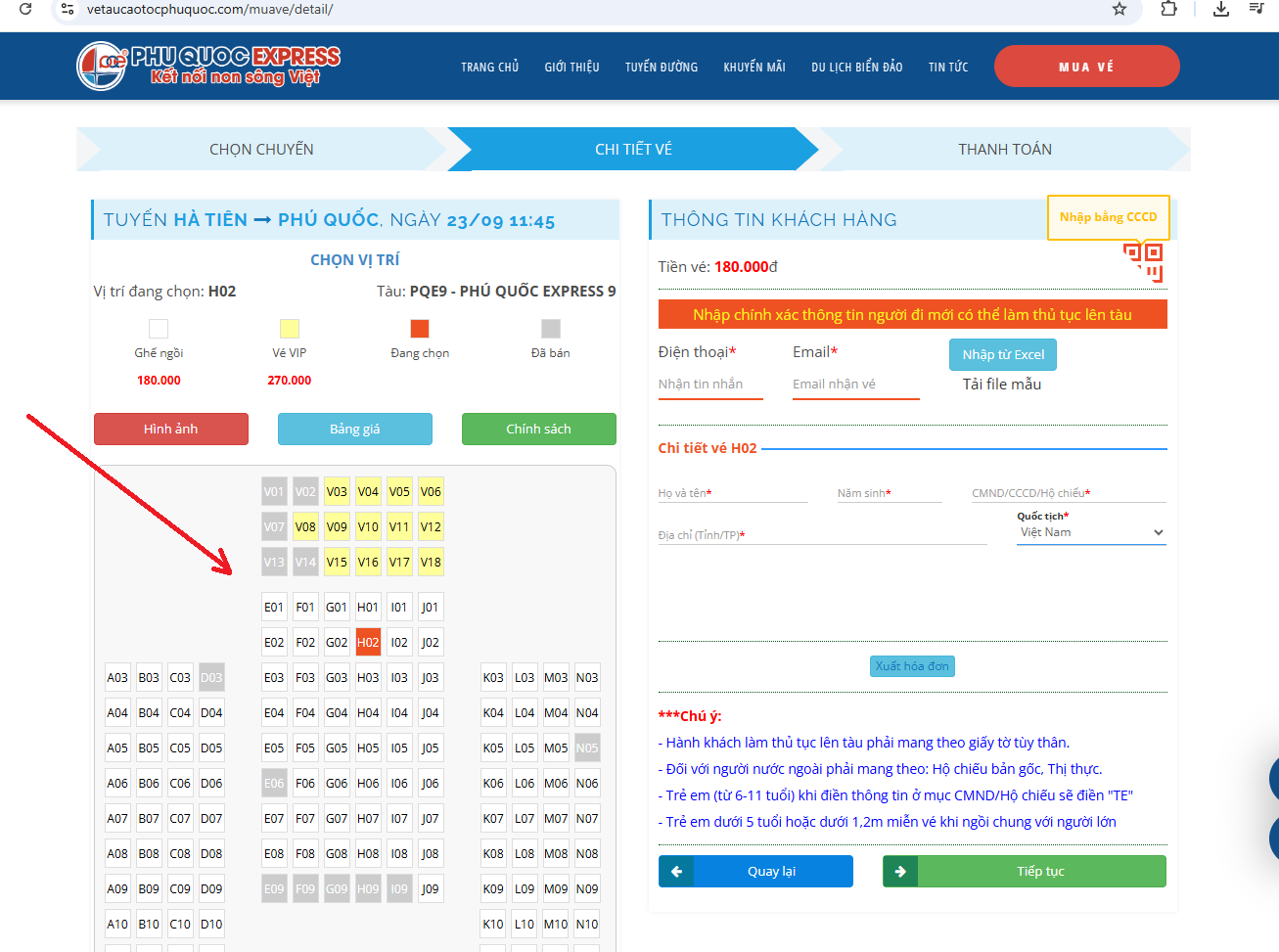
Task: Click the site information icon in address bar
Action: point(68,9)
